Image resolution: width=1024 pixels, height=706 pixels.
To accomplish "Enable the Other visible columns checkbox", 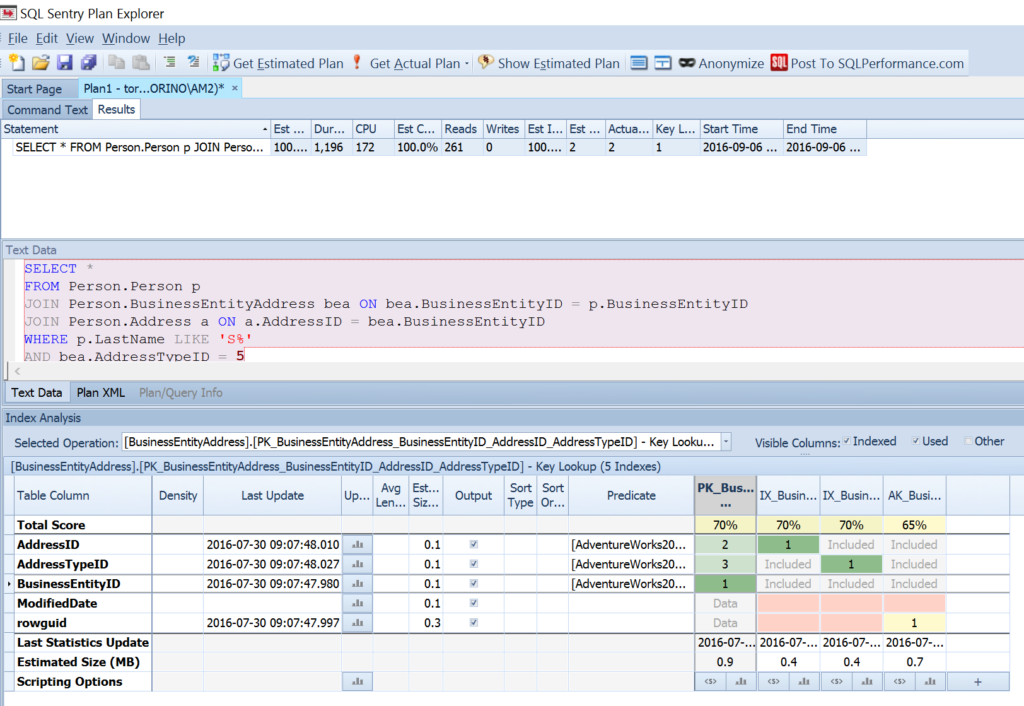I will [968, 441].
